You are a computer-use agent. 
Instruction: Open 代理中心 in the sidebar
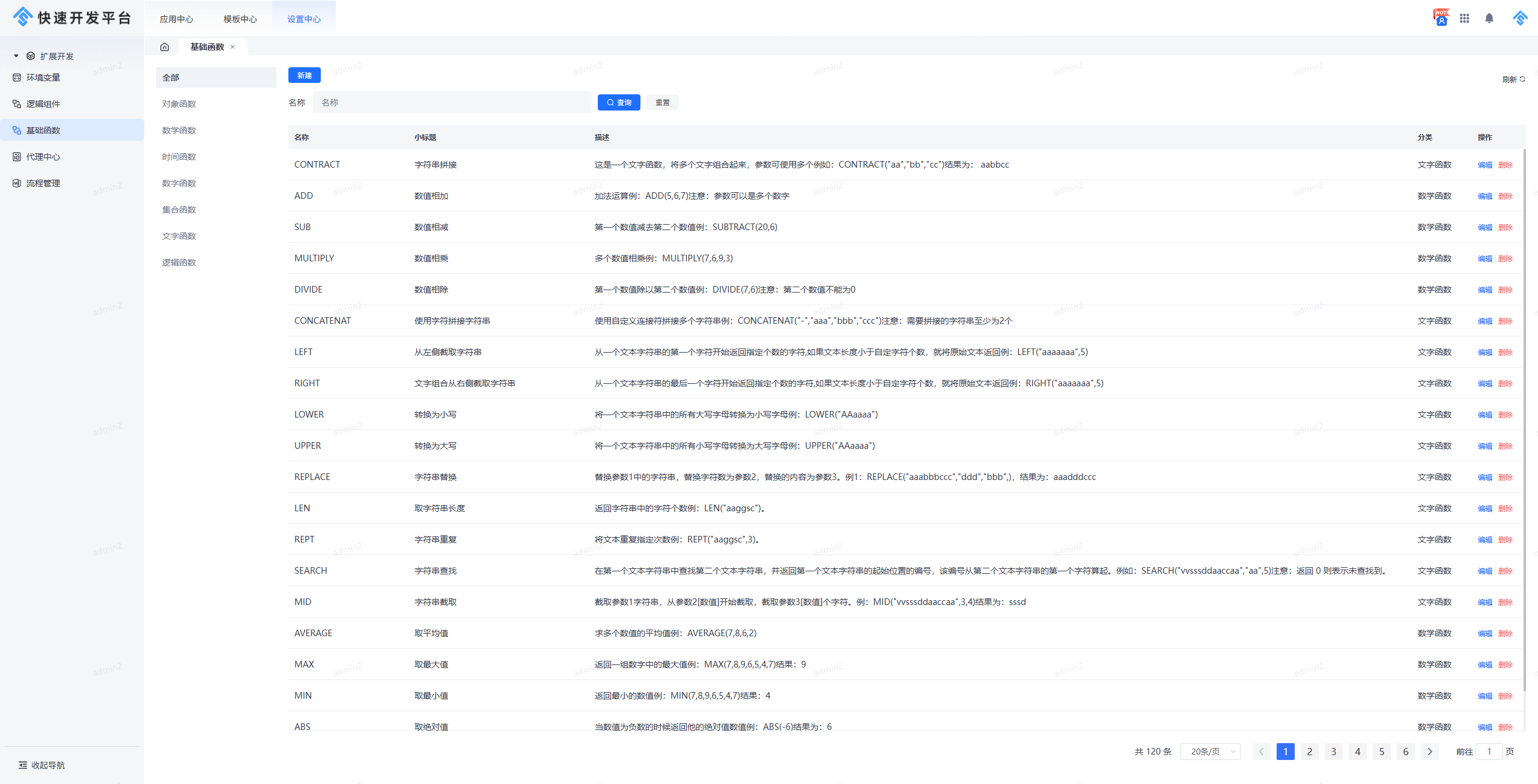43,157
